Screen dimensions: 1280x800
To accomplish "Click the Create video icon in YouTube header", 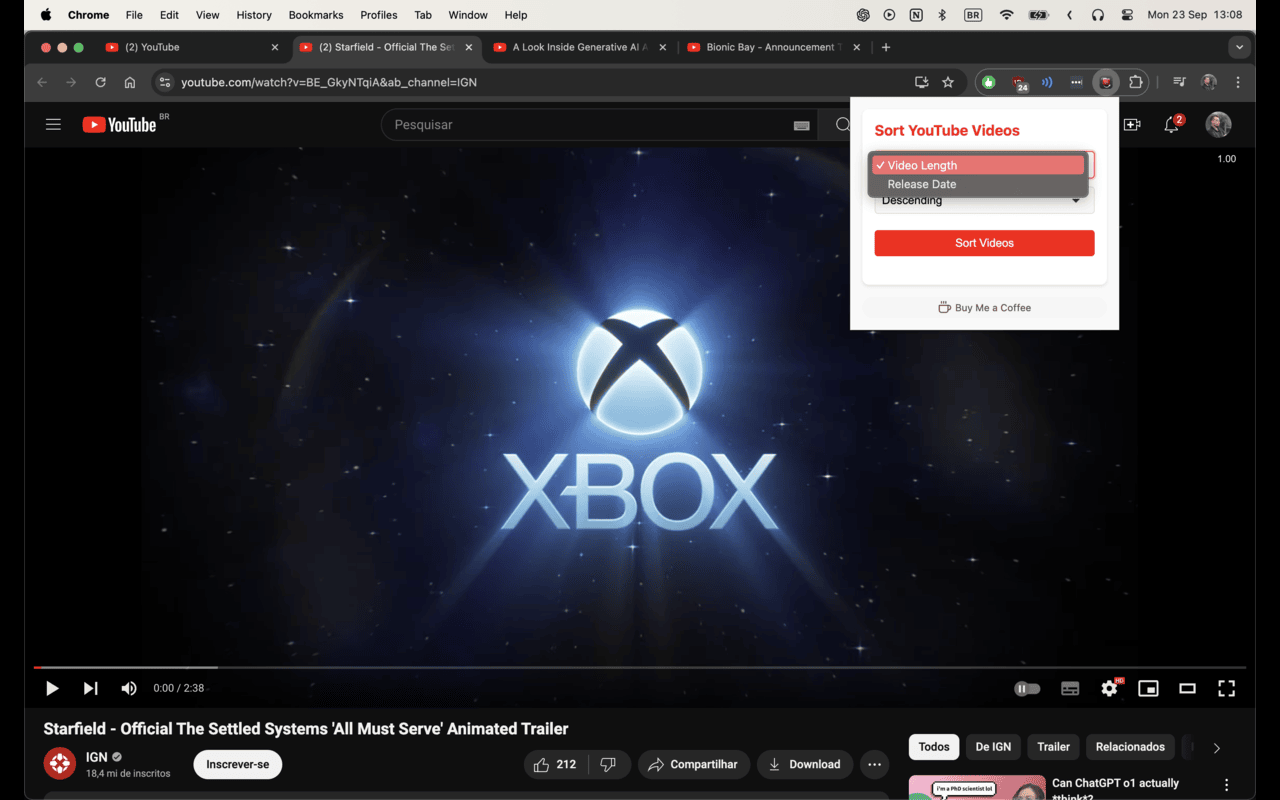I will pyautogui.click(x=1132, y=125).
